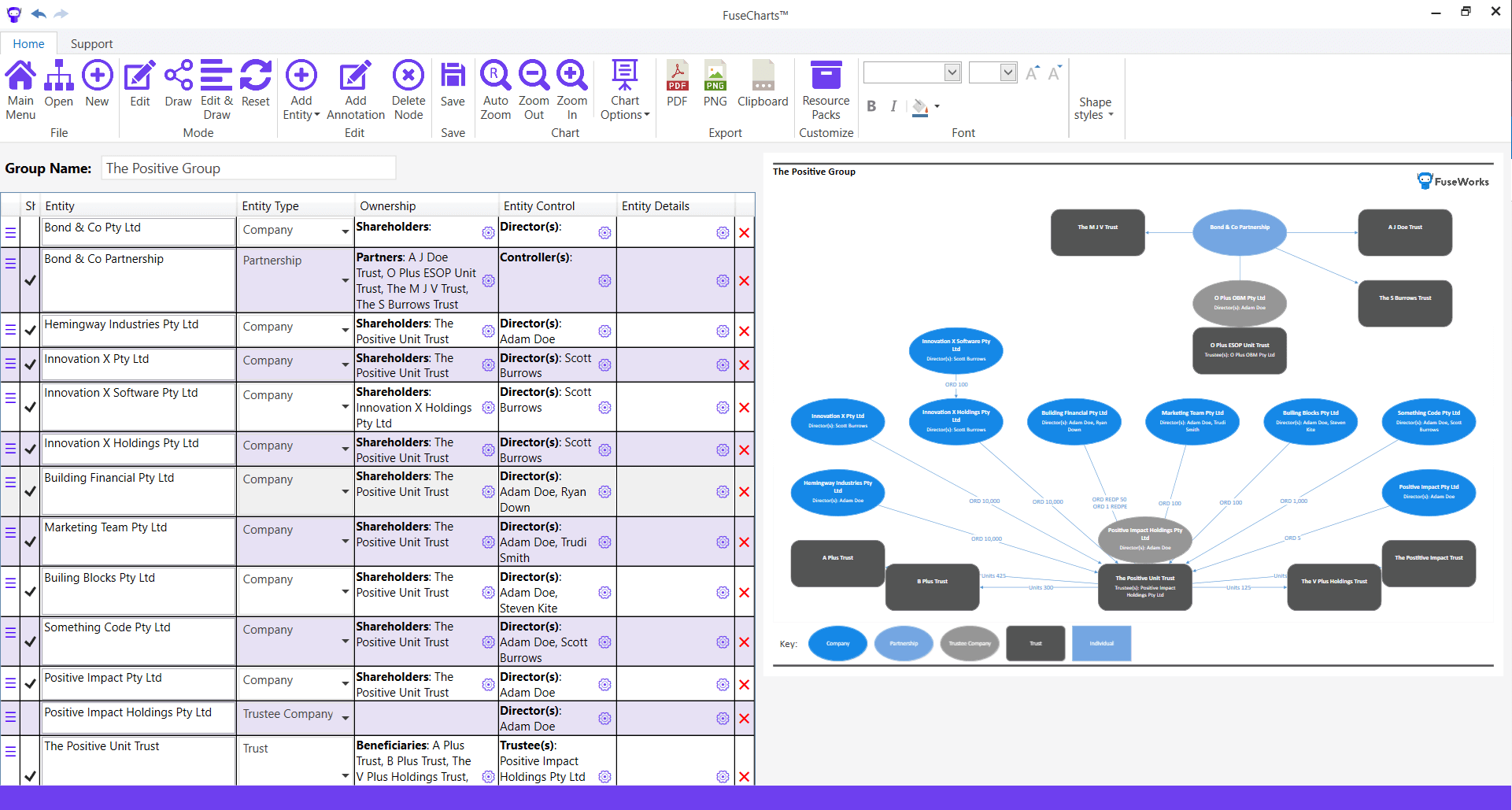Screen dimensions: 1512x810
Task: Click the Entity Type column header
Action: (296, 206)
